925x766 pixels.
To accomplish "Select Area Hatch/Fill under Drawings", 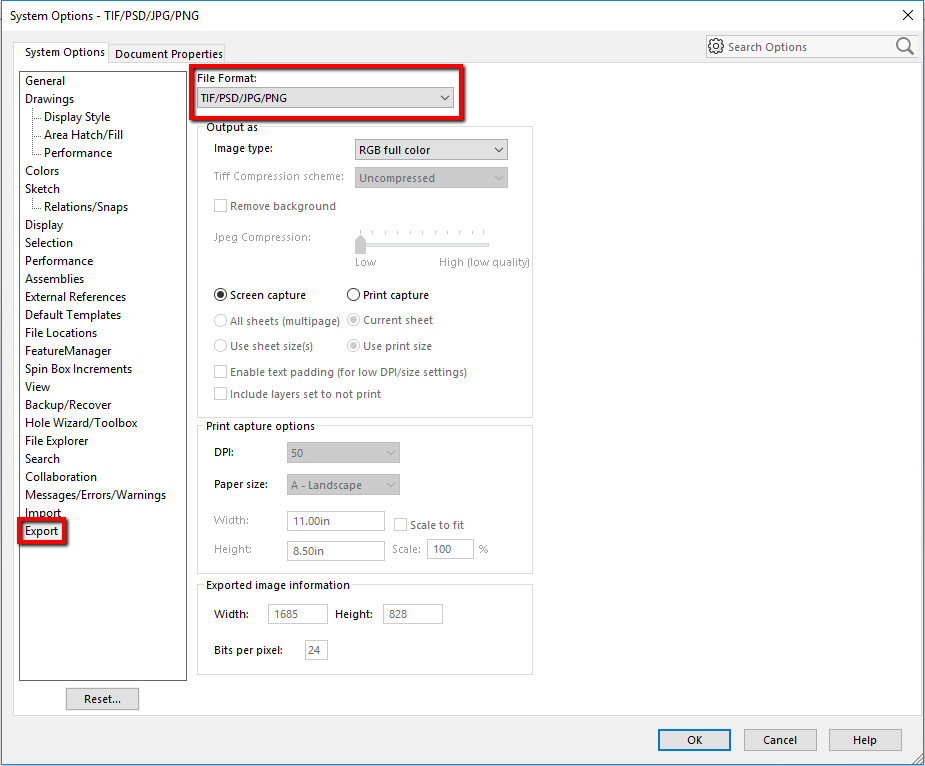I will coord(84,135).
